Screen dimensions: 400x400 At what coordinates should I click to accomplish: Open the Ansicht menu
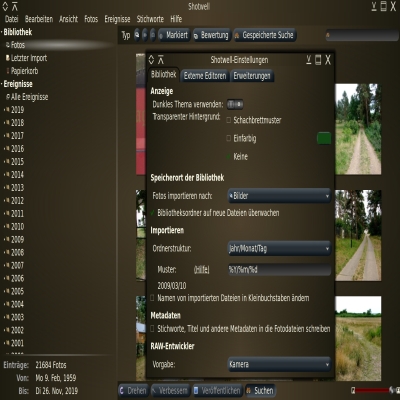click(68, 19)
